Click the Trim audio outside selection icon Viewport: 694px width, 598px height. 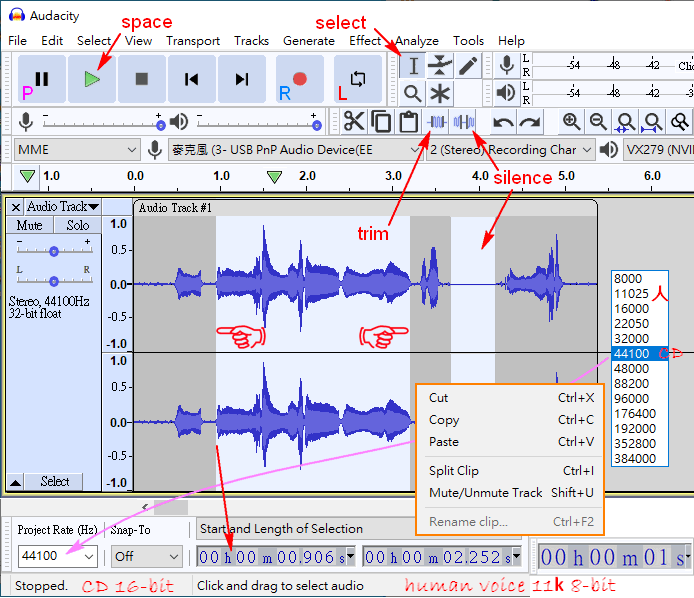(437, 122)
